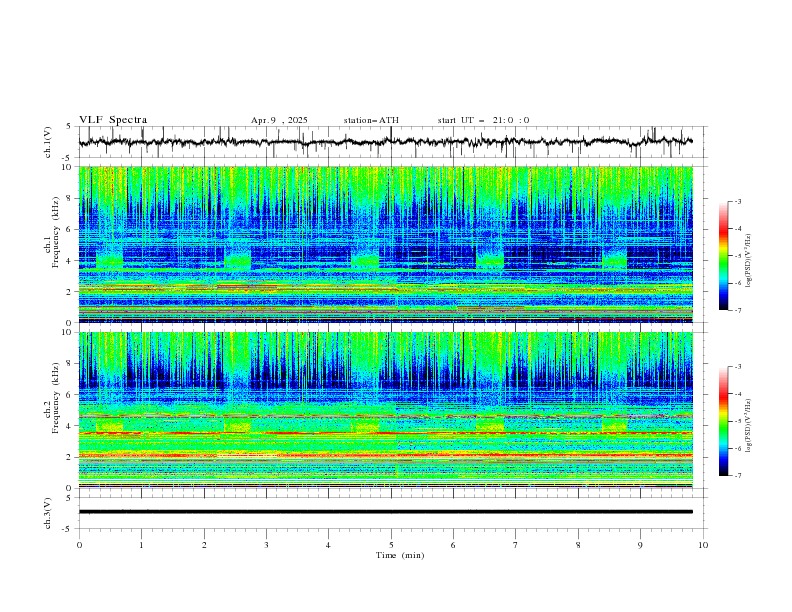Click the "5" voltage tick of ch.1(V) panel

[69, 126]
